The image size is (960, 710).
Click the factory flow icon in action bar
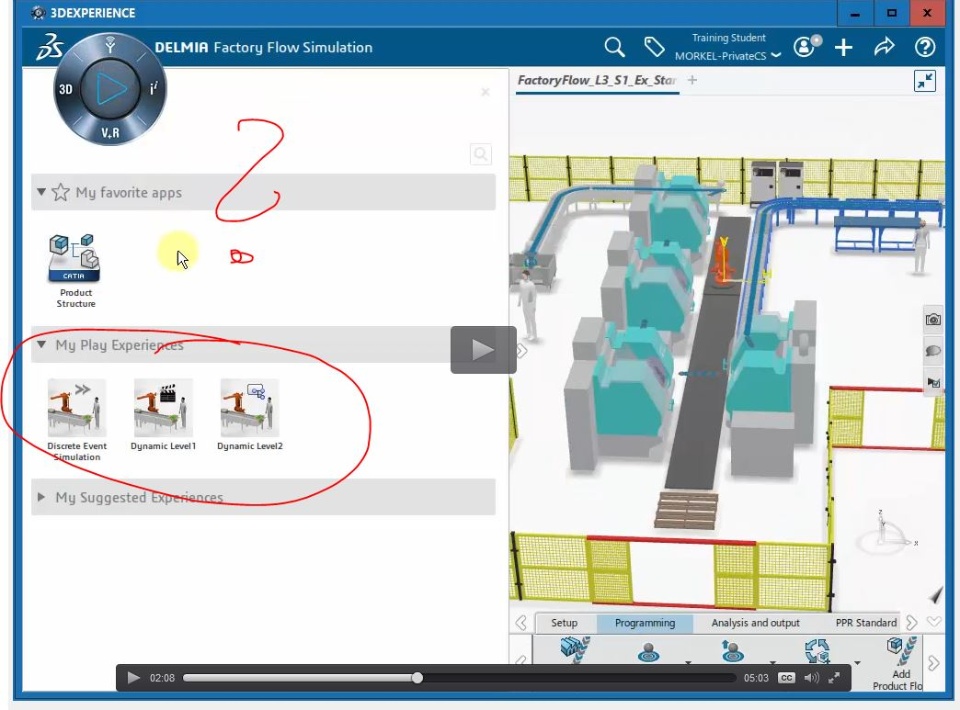(575, 650)
